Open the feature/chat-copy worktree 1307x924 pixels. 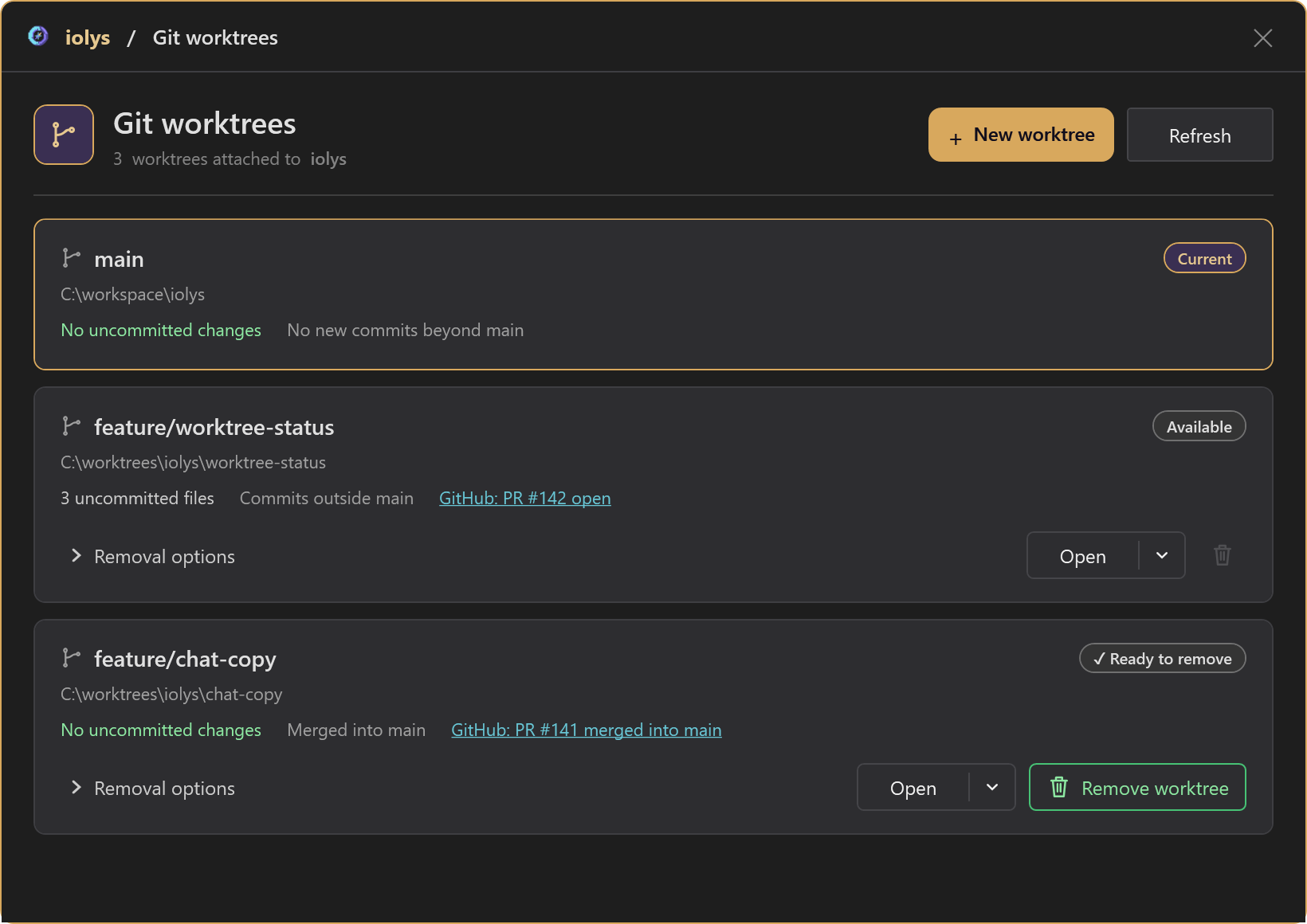pyautogui.click(x=913, y=787)
